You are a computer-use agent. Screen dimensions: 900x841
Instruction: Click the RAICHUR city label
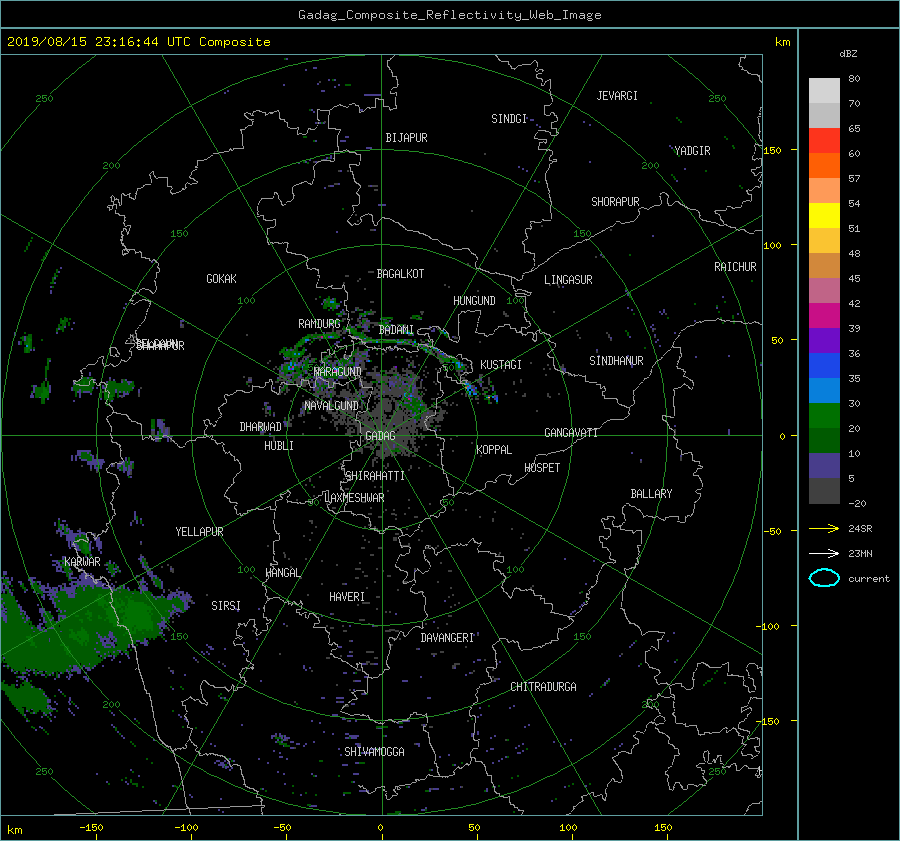click(735, 267)
